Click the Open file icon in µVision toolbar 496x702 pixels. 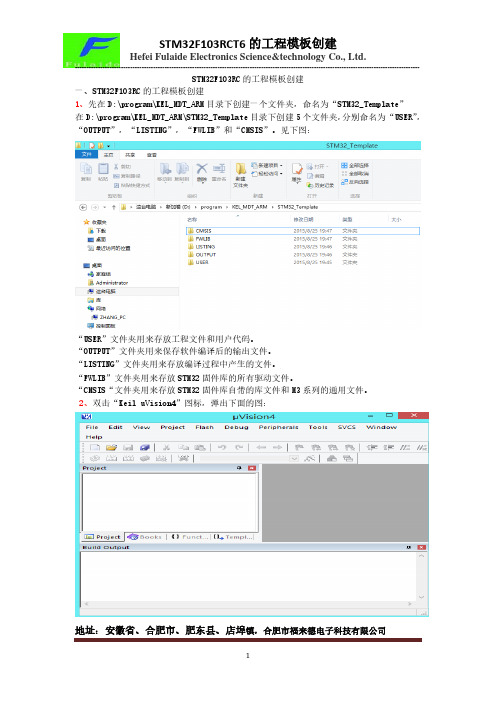click(111, 447)
